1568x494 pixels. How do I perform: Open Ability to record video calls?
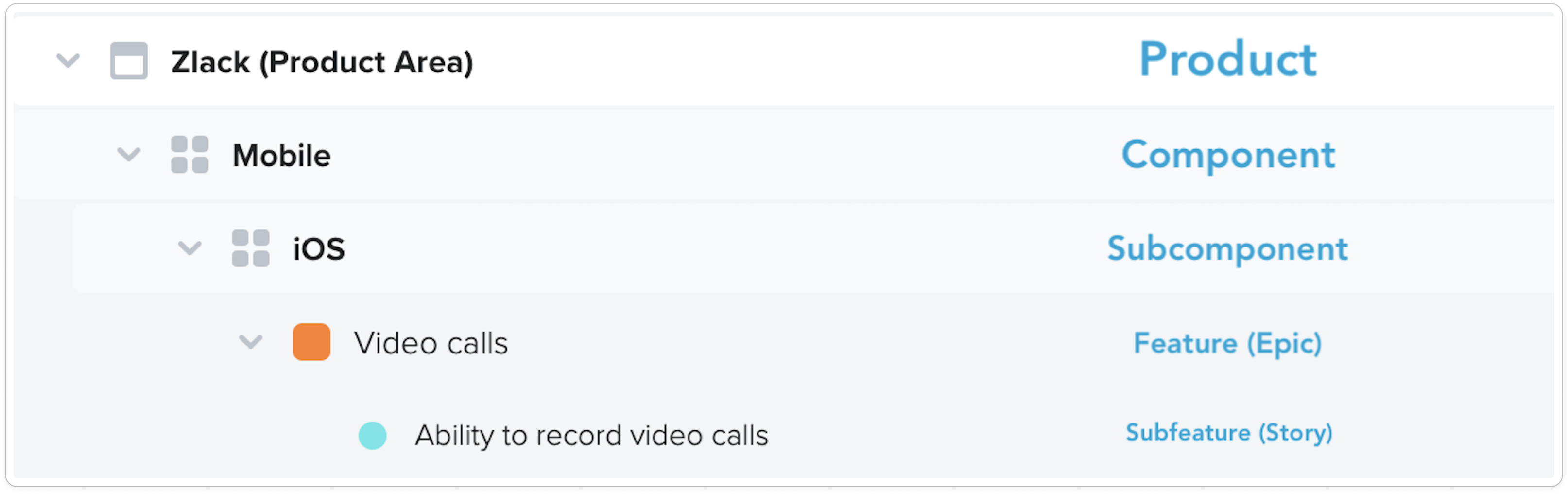pyautogui.click(x=591, y=436)
